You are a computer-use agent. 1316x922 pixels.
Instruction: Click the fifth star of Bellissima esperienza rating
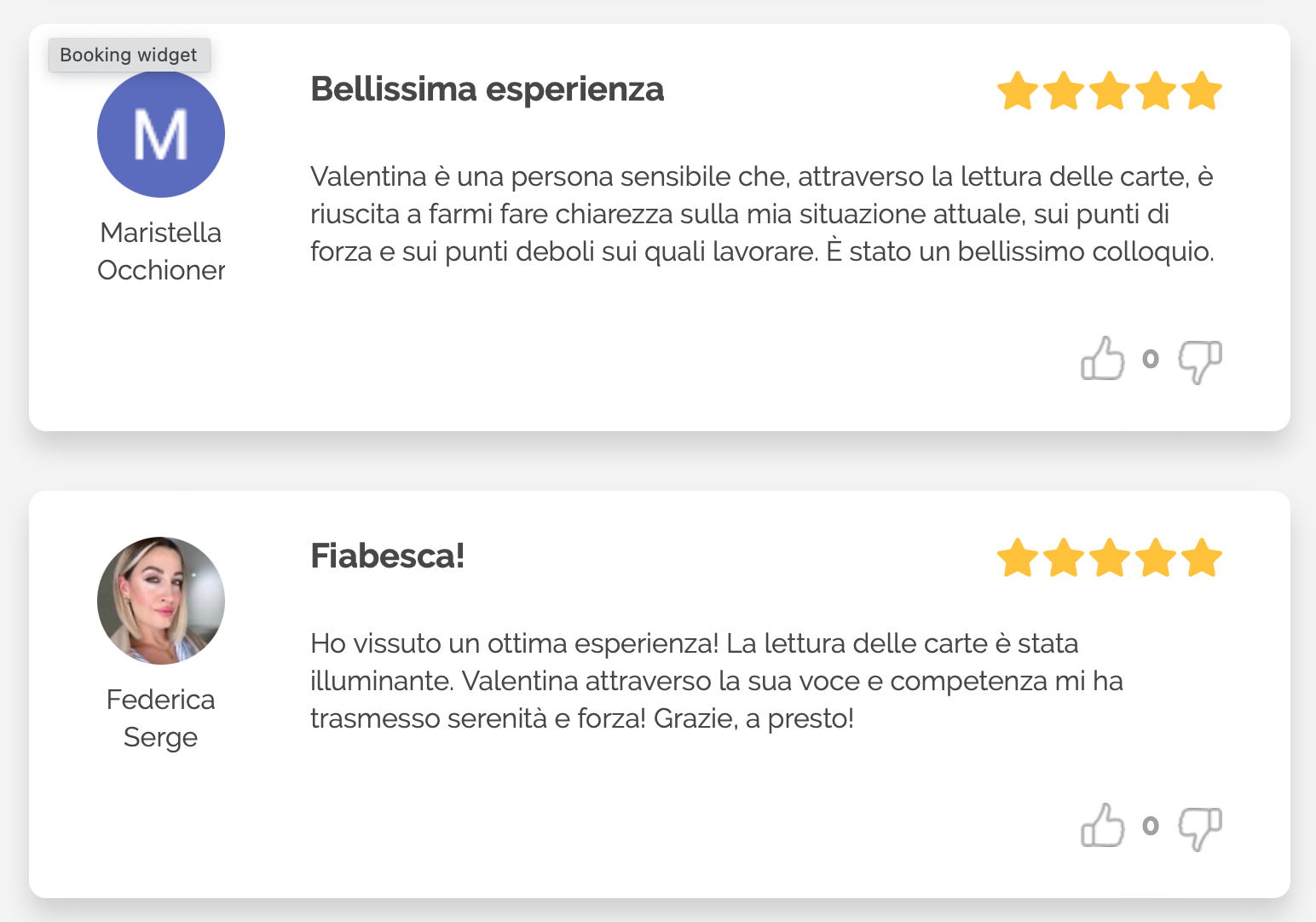tap(1202, 91)
